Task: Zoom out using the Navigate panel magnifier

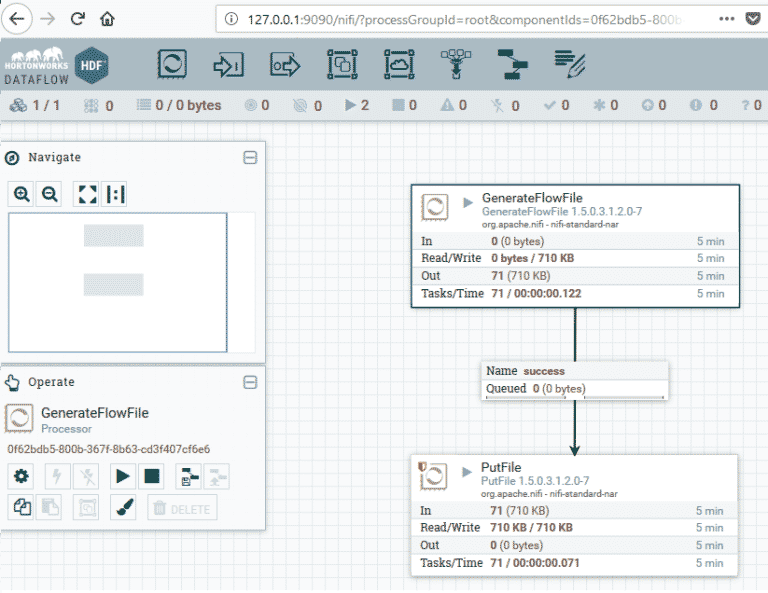Action: point(48,194)
